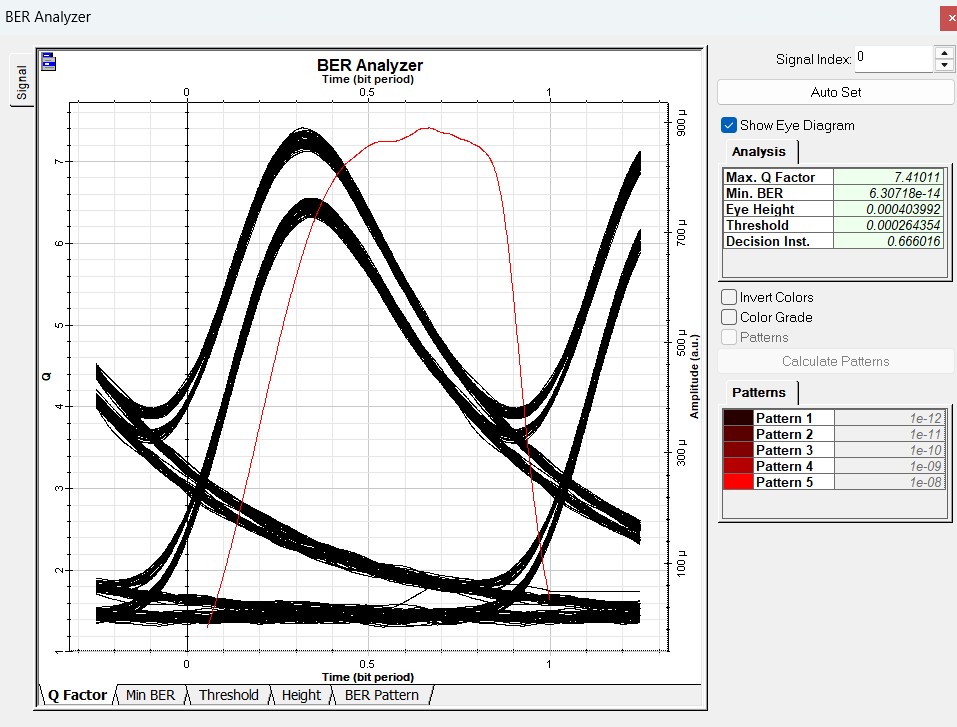
Task: Select the Pattern 1 color swatch
Action: (738, 418)
